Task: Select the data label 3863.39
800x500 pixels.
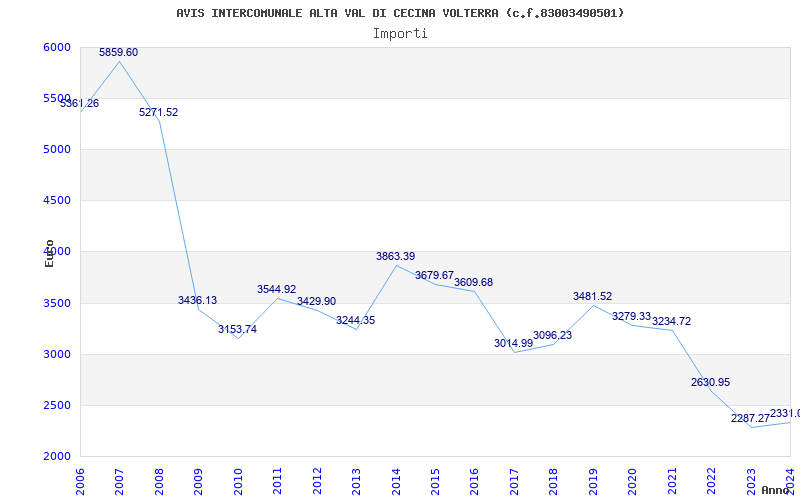Action: 395,256
